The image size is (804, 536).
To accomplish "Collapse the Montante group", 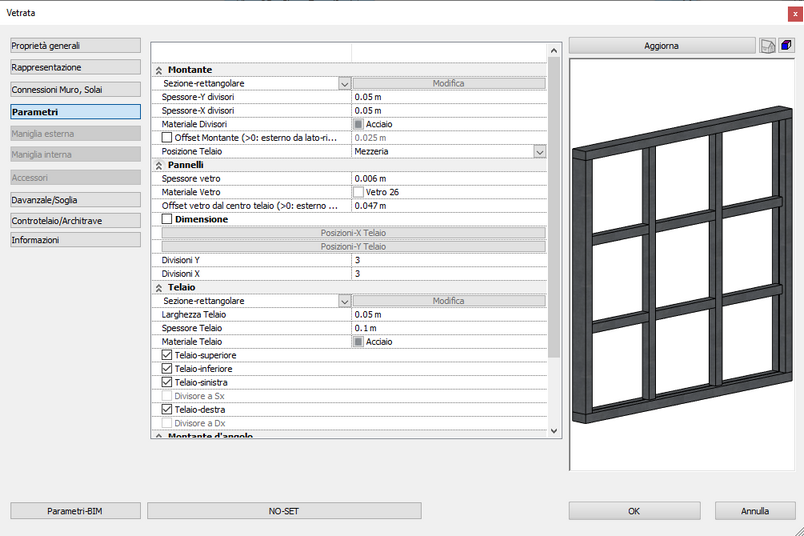I will (x=159, y=70).
